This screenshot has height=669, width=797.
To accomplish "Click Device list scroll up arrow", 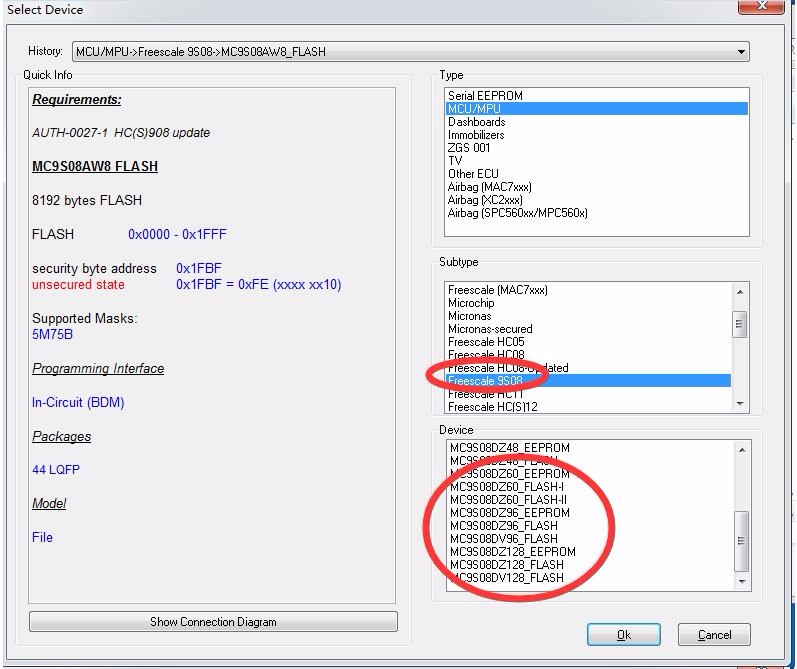I will click(742, 450).
